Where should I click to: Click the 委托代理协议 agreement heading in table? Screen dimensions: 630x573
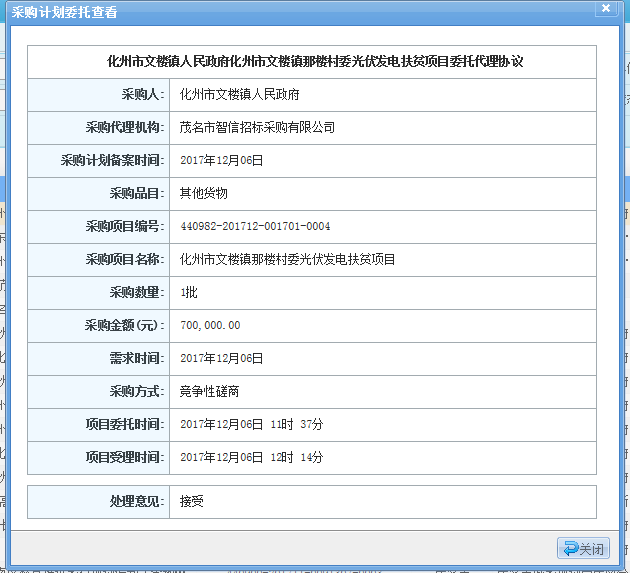tap(315, 61)
